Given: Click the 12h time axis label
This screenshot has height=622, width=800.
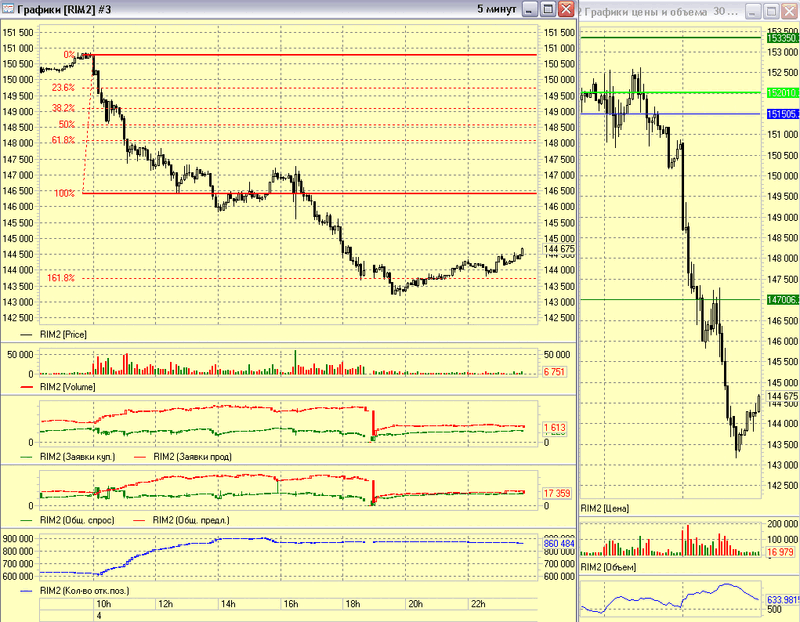Looking at the screenshot, I should [x=166, y=604].
